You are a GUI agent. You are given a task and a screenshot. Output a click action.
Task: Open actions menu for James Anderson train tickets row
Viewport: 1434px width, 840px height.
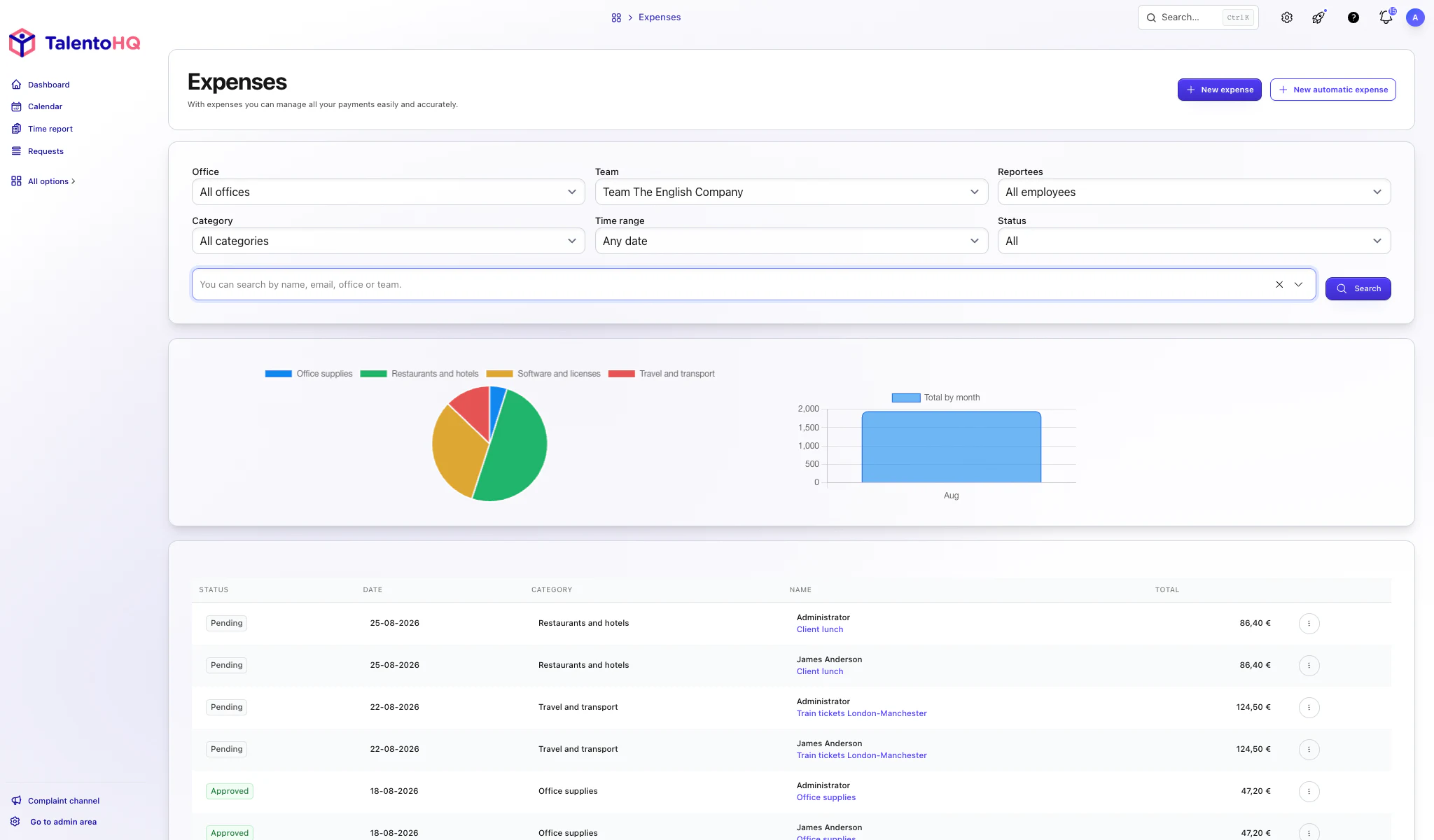pyautogui.click(x=1309, y=749)
